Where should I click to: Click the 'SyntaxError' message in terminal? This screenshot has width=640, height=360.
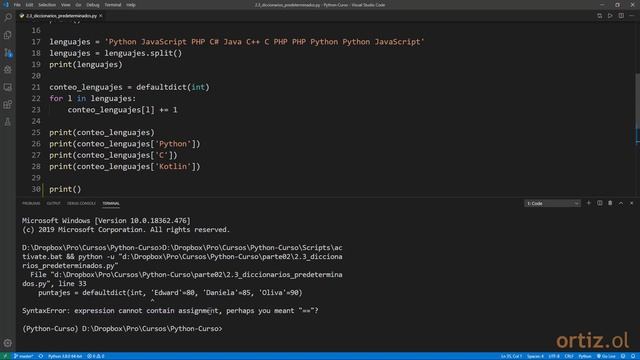tap(170, 311)
